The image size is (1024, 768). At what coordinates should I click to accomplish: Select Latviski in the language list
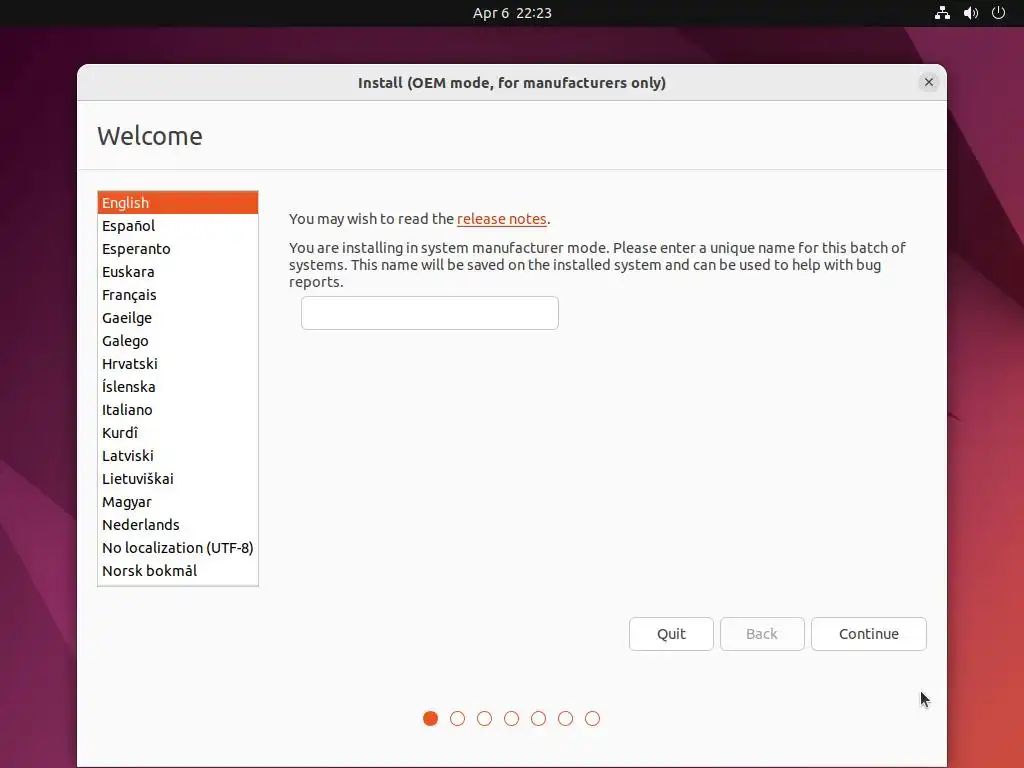178,456
